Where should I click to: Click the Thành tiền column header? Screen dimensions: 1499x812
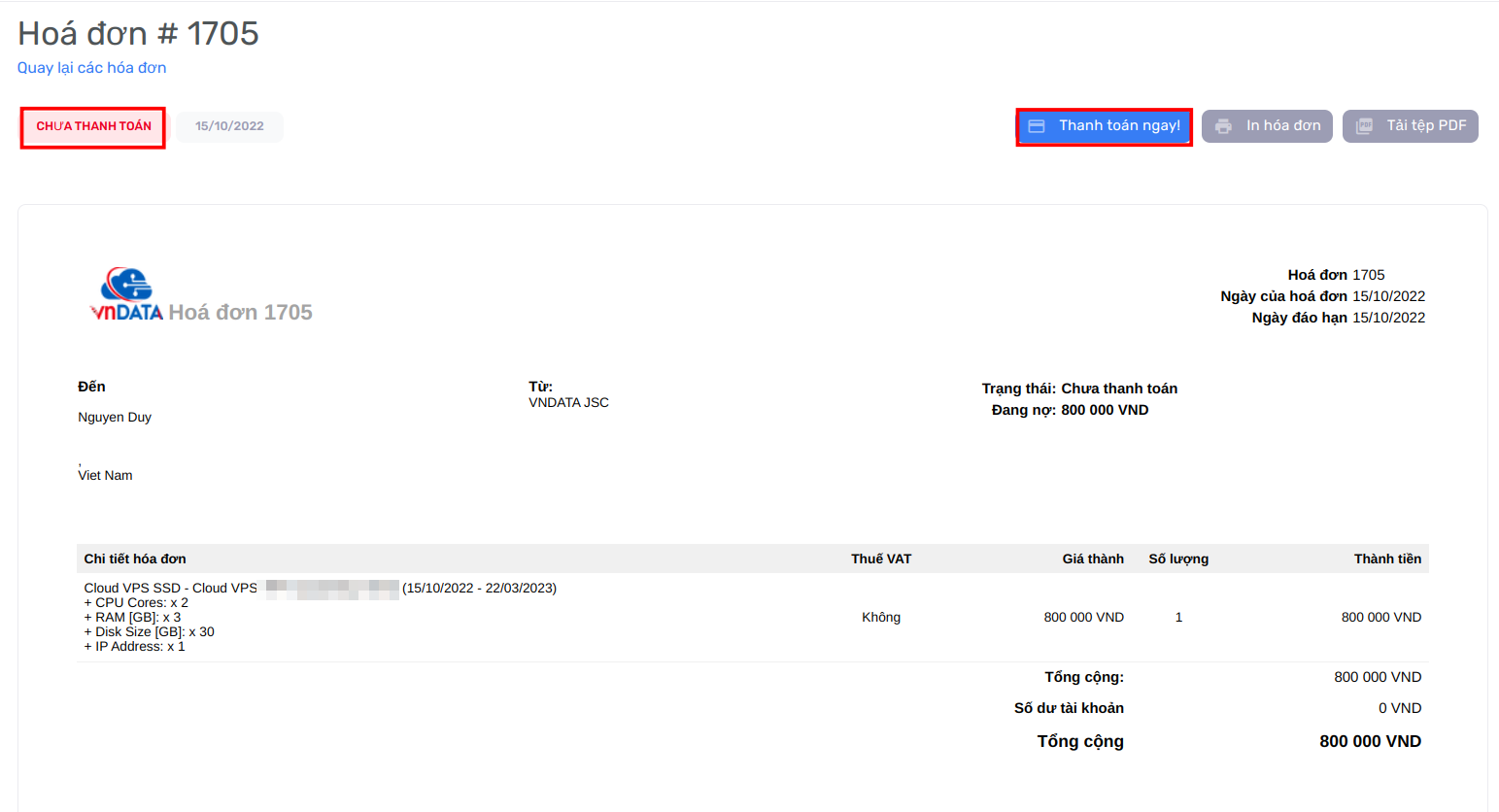tap(1387, 558)
